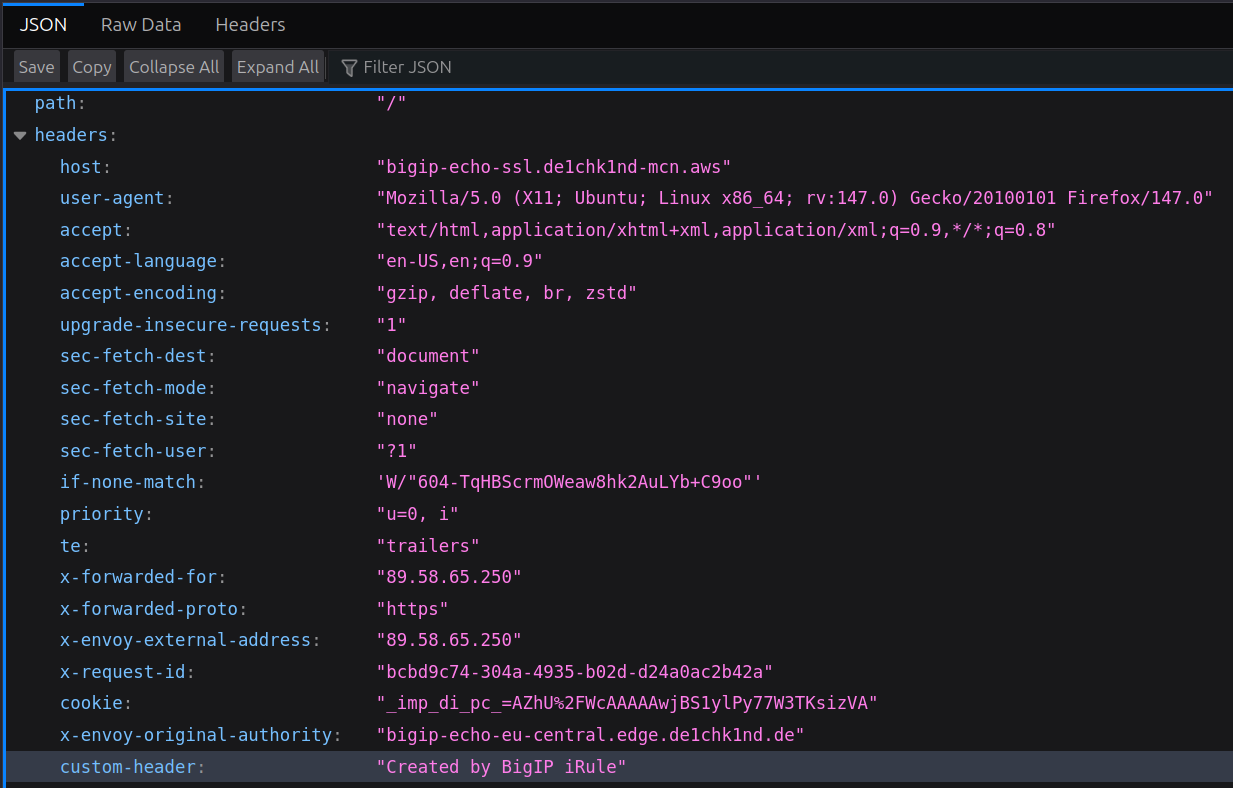This screenshot has height=788, width=1233.
Task: Click the bcbd9c74-304a request id value
Action: click(575, 672)
